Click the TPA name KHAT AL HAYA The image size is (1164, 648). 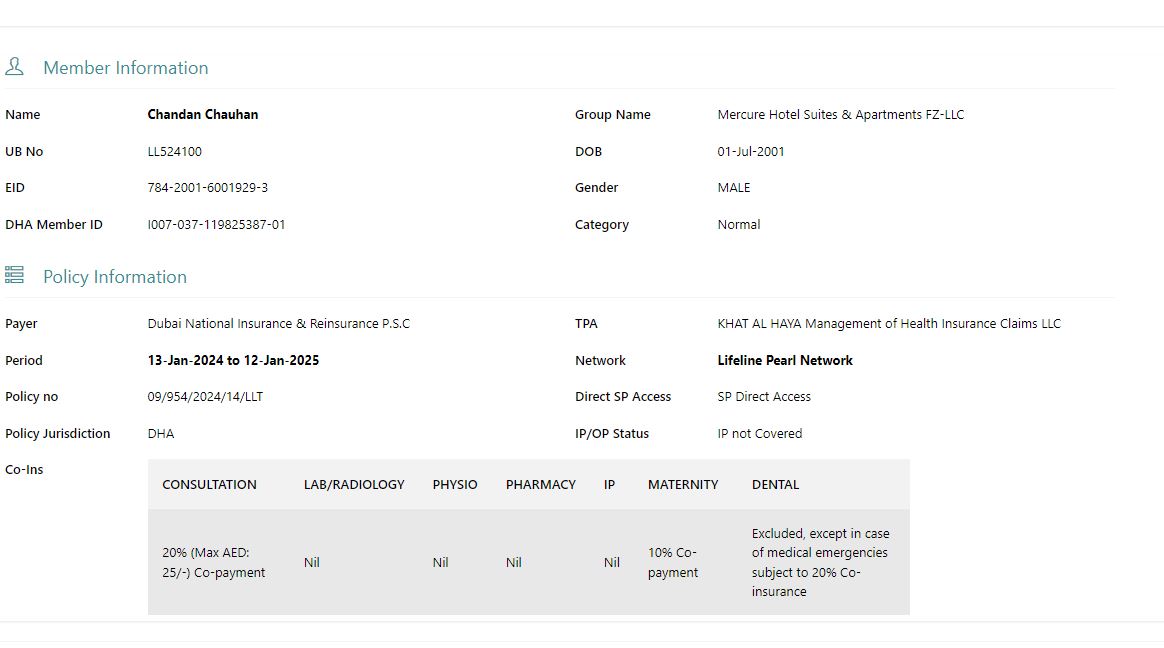click(x=889, y=324)
